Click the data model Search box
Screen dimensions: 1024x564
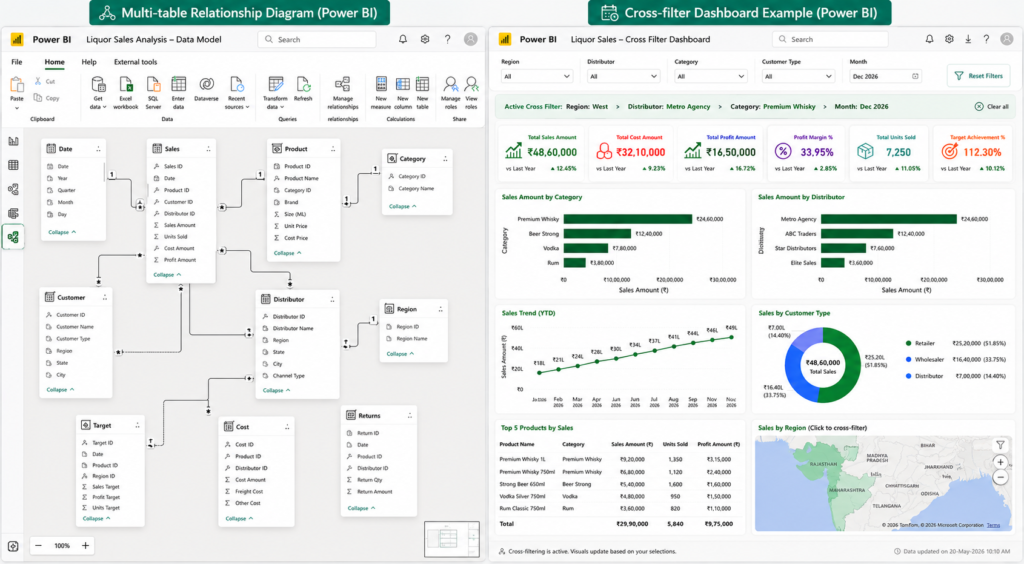[317, 39]
